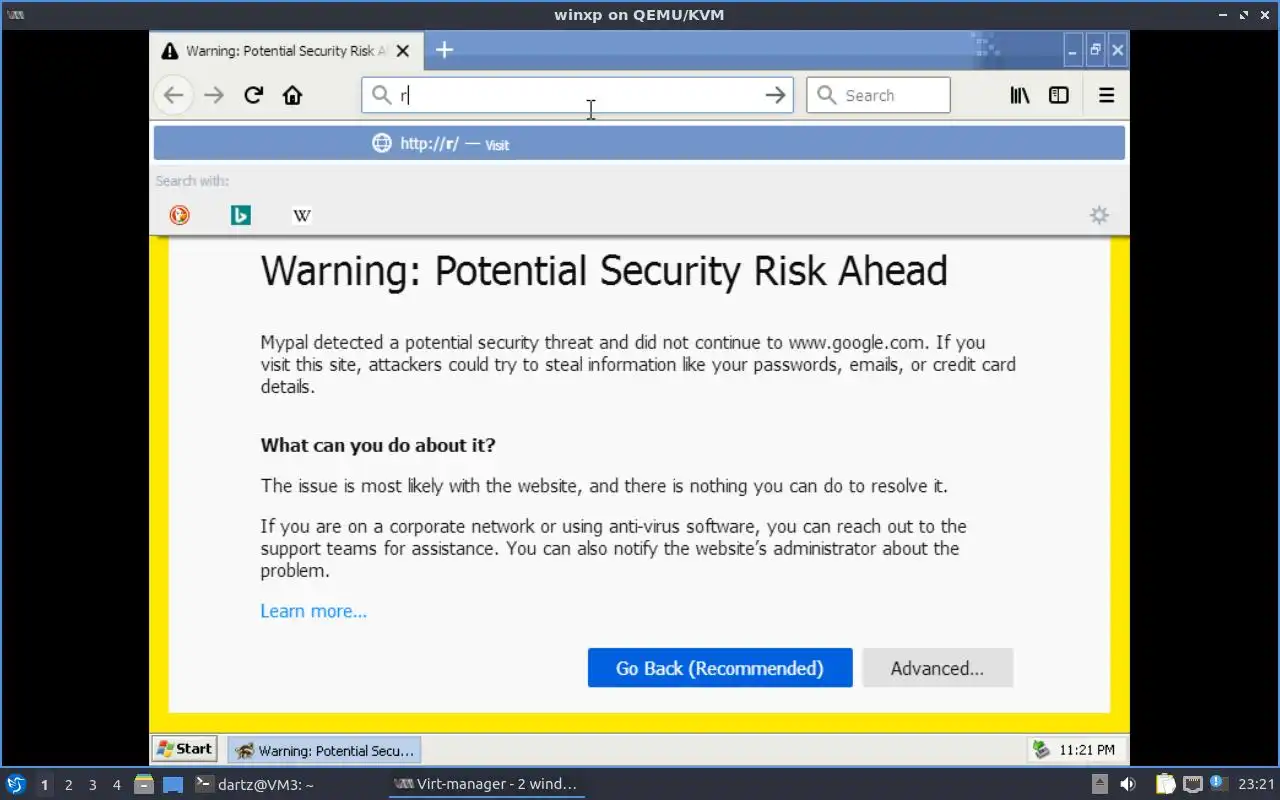Go back using the browser back arrow

tap(173, 95)
